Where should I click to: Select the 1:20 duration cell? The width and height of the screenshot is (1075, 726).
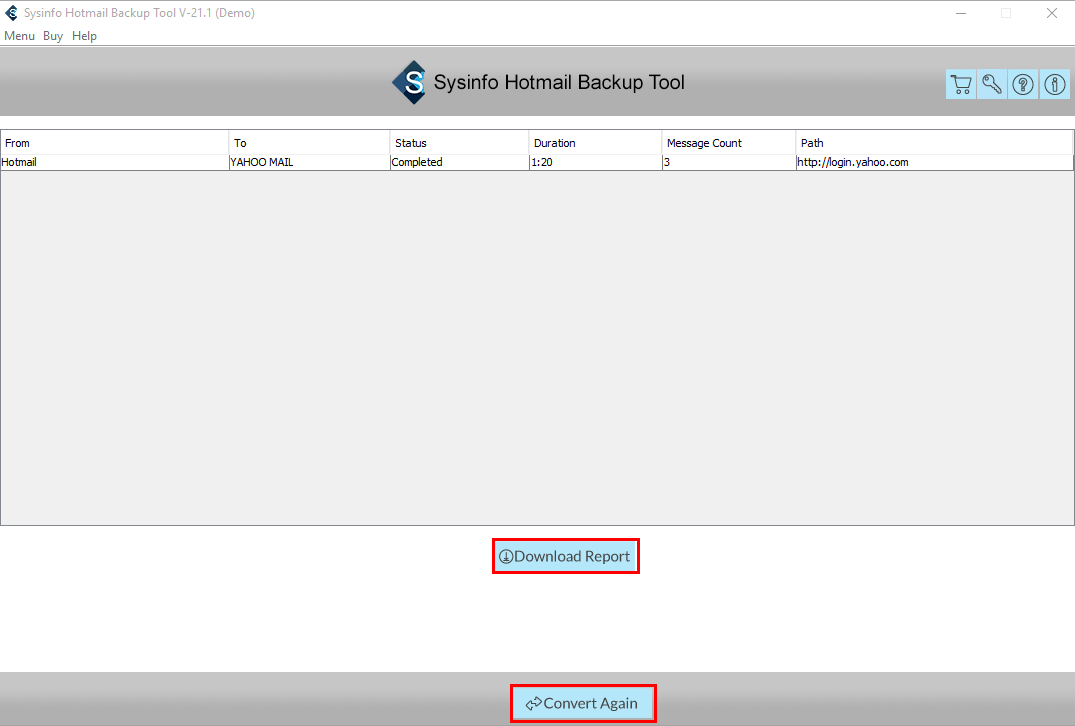[595, 162]
